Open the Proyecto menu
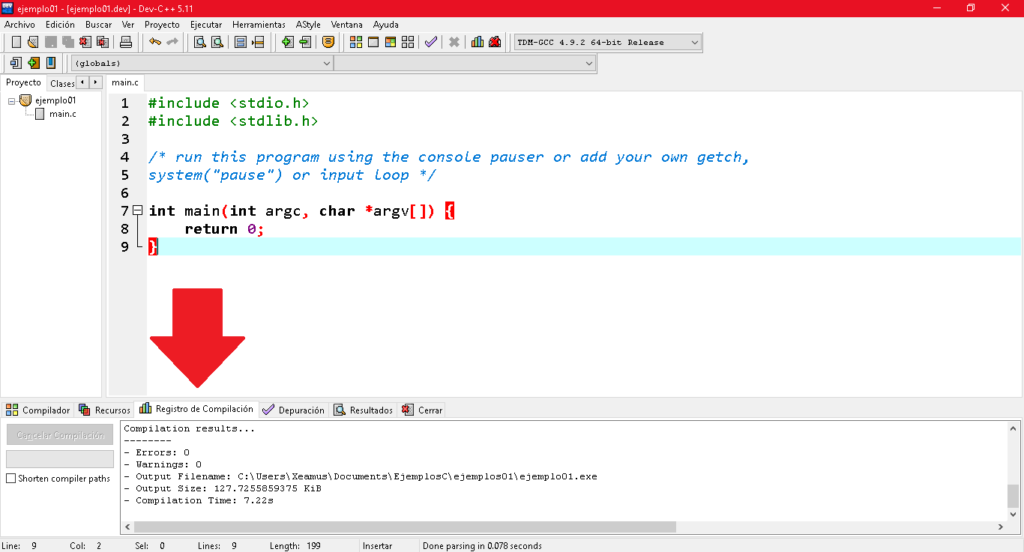Screen dimensions: 1024x552 (x=162, y=25)
